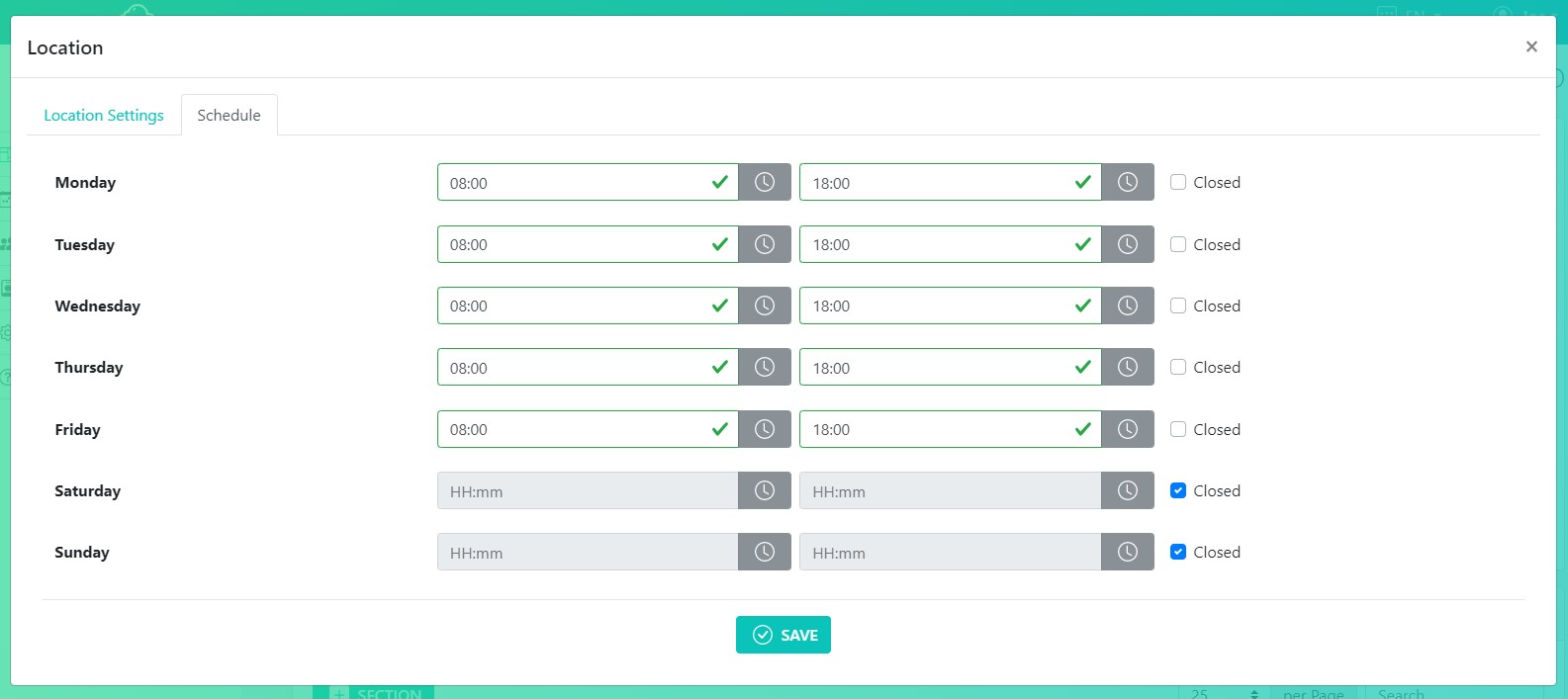Click clock icon for Sunday closing time
Image resolution: width=1568 pixels, height=699 pixels.
[1127, 552]
